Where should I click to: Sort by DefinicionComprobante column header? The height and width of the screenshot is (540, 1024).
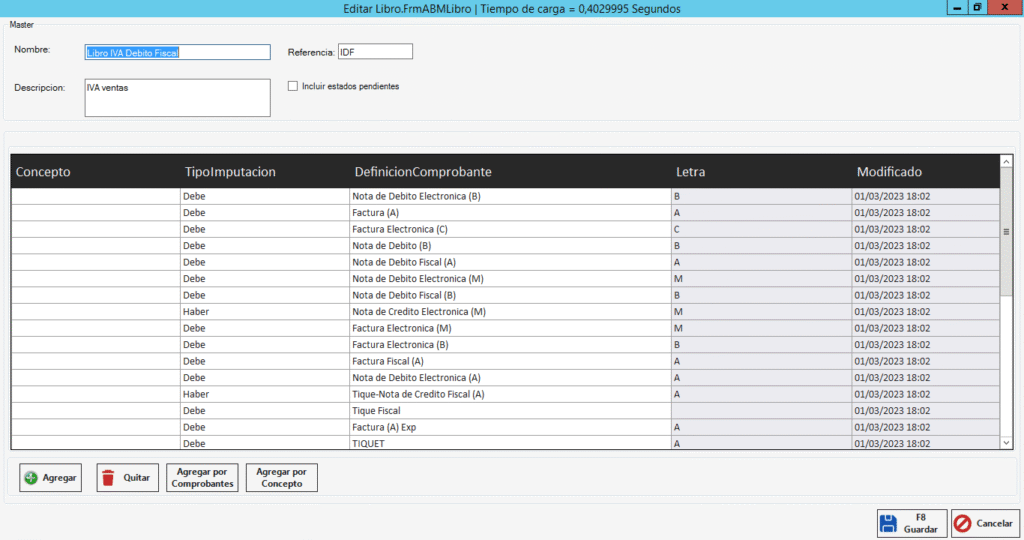423,172
